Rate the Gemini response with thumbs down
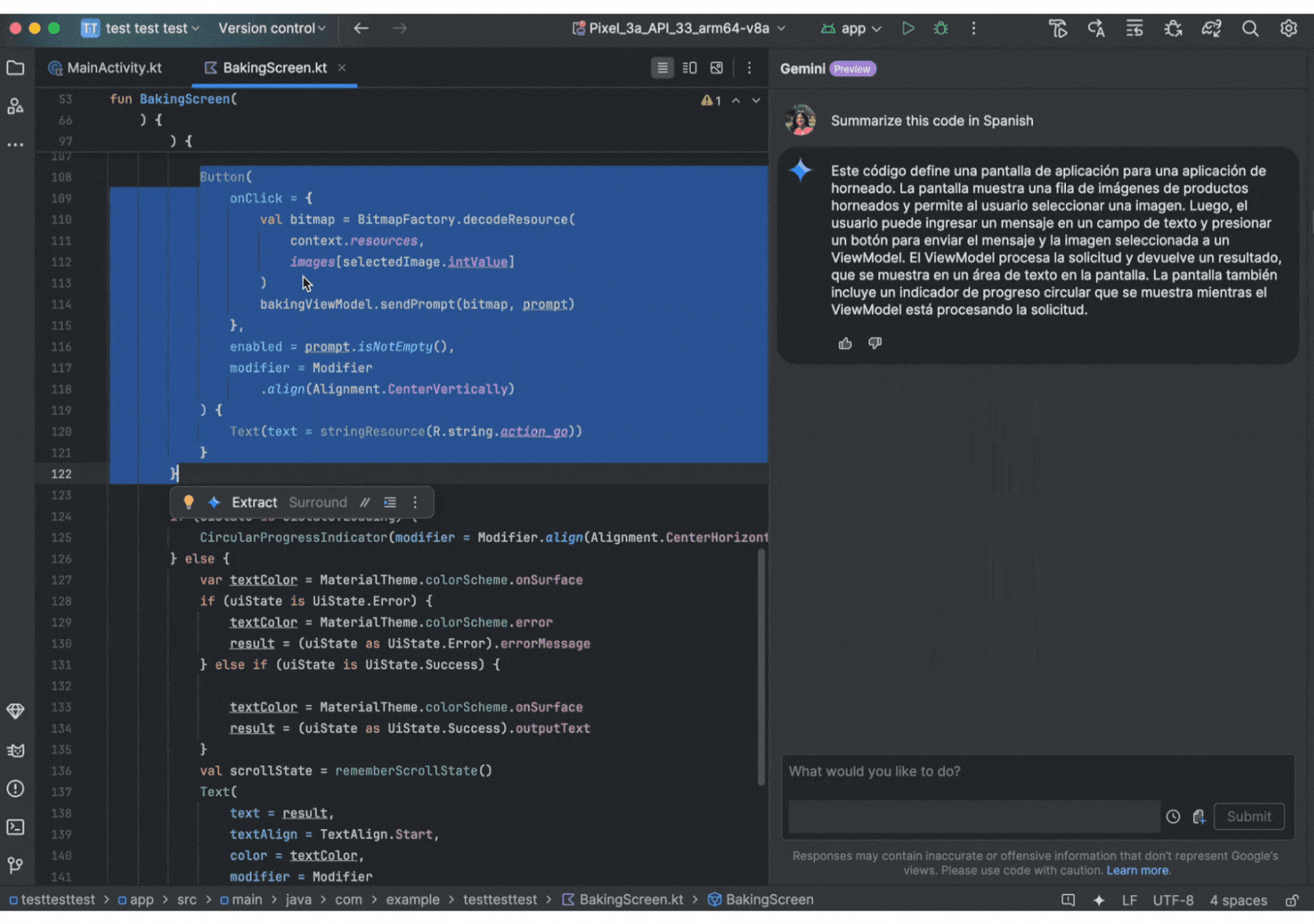This screenshot has width=1314, height=924. coord(874,343)
